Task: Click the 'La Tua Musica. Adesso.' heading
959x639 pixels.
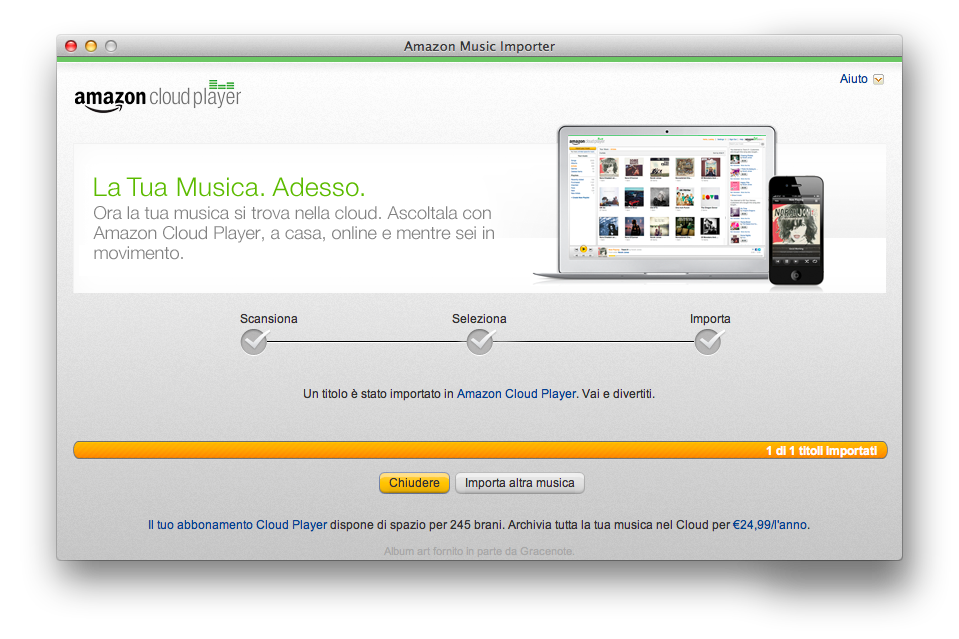Action: pos(229,187)
